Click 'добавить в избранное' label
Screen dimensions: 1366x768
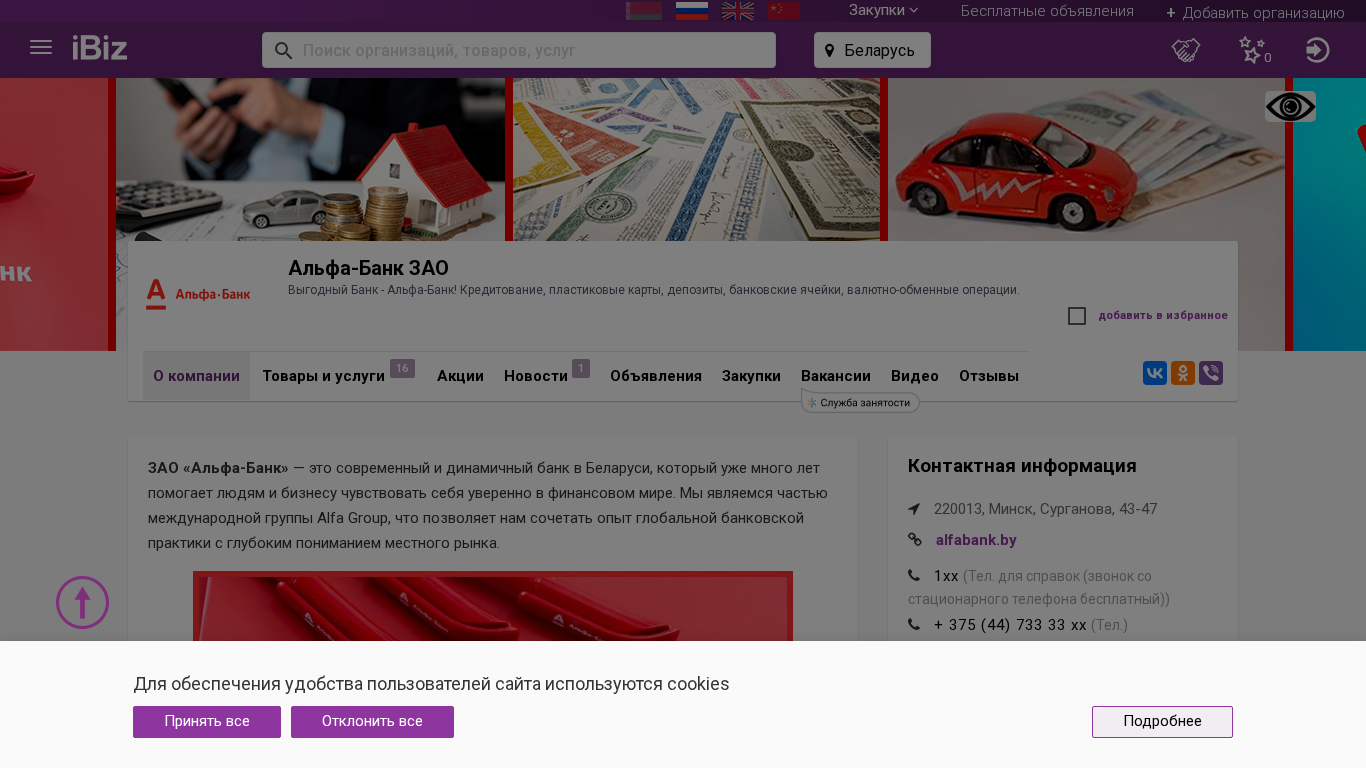pos(1163,316)
